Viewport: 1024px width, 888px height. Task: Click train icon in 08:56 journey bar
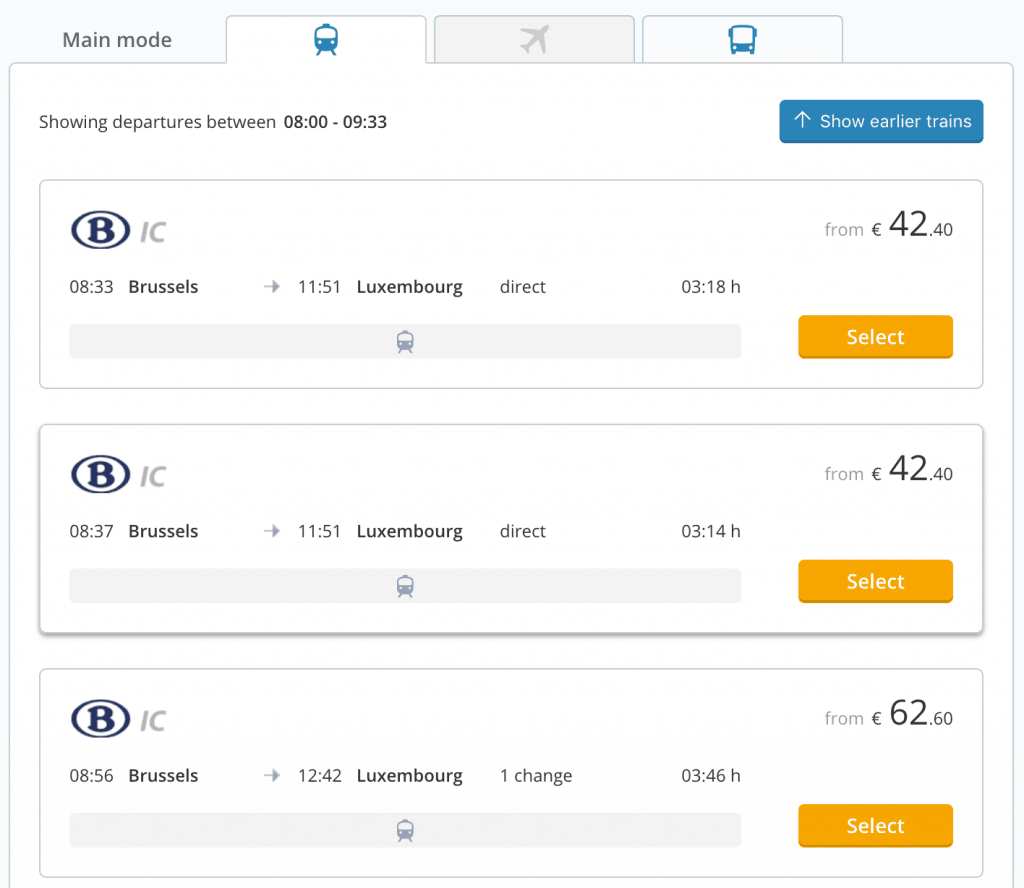point(405,830)
